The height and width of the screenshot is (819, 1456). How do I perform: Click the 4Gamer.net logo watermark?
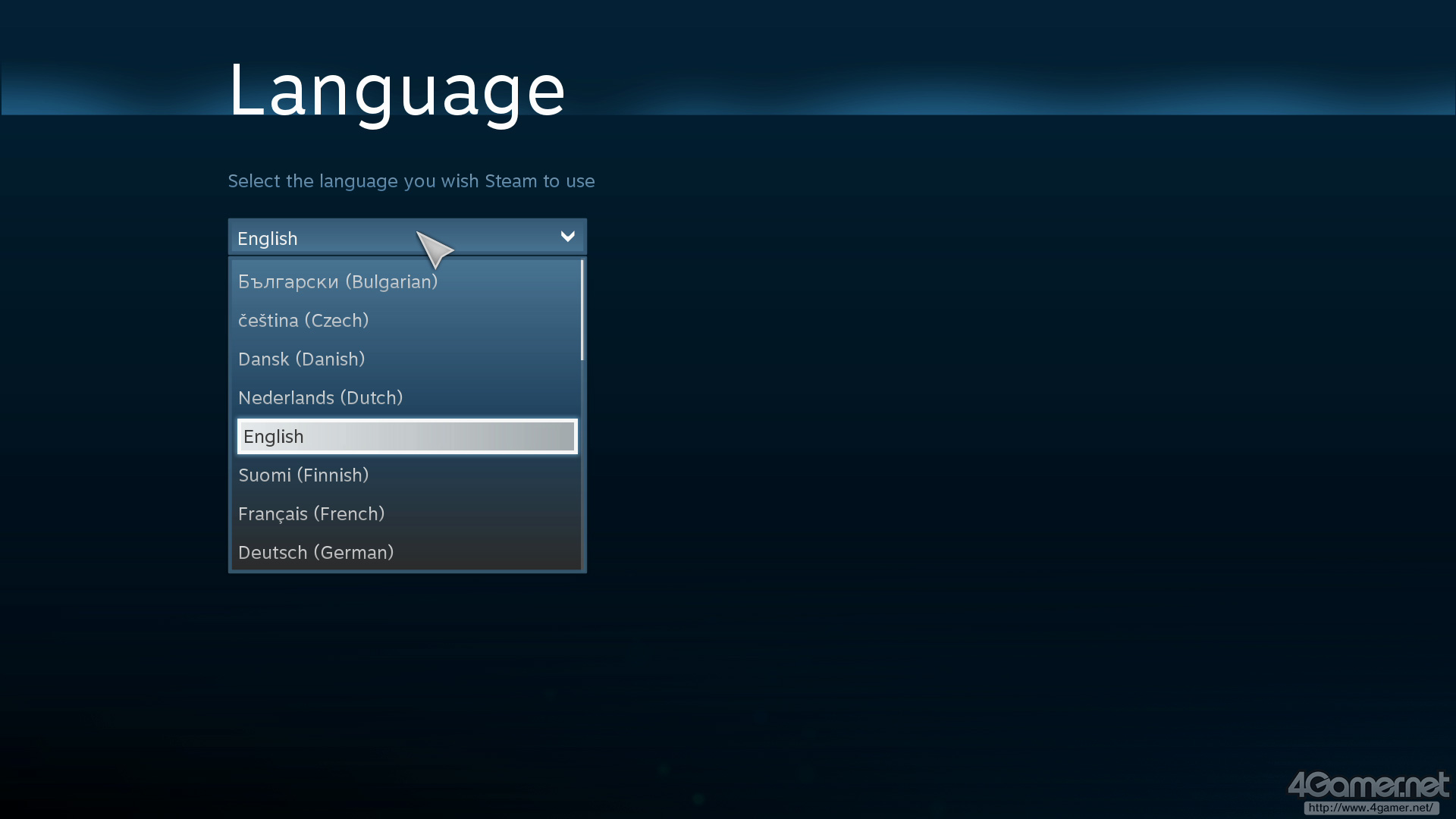pyautogui.click(x=1368, y=785)
